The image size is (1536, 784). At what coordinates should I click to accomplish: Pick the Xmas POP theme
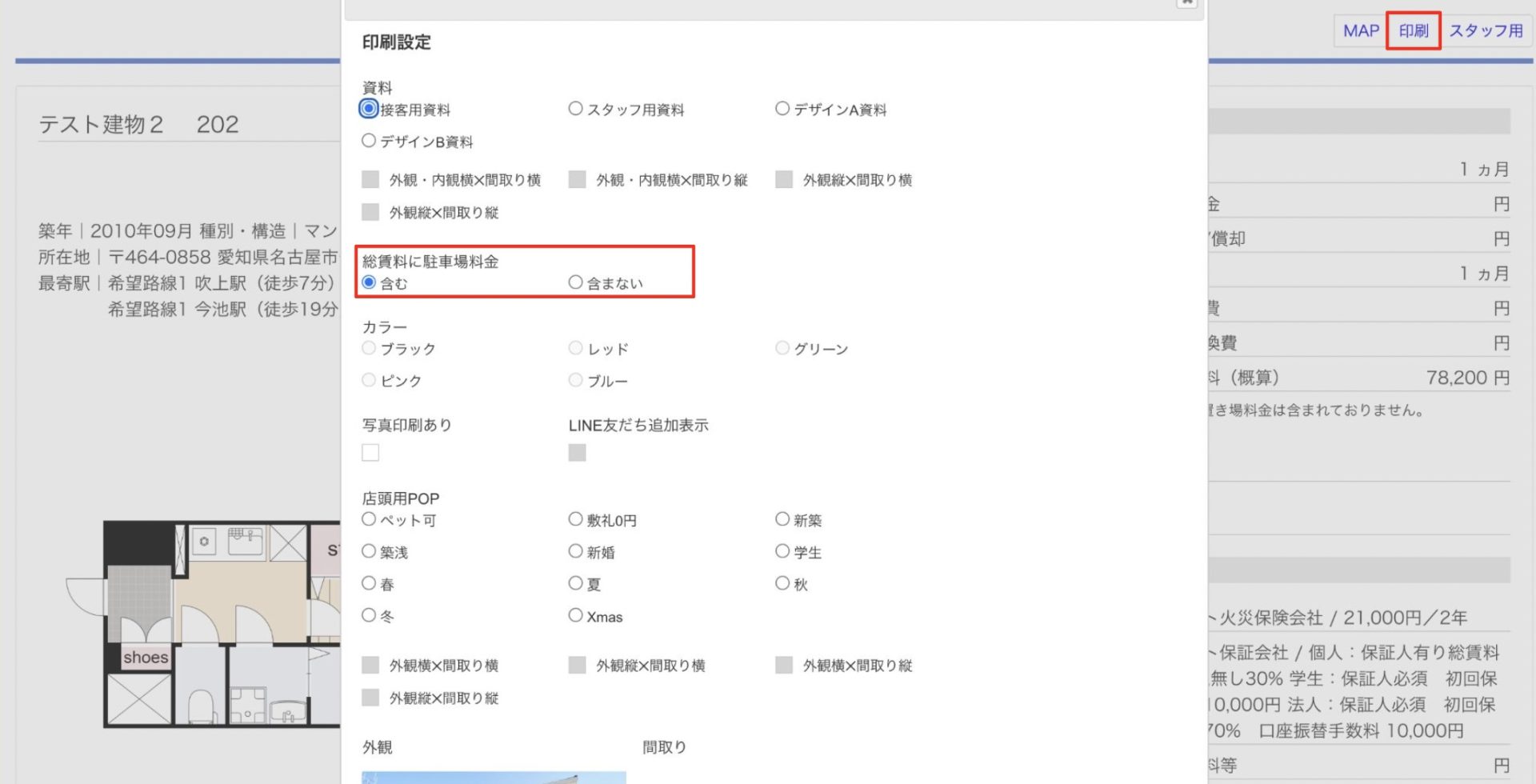coord(575,615)
